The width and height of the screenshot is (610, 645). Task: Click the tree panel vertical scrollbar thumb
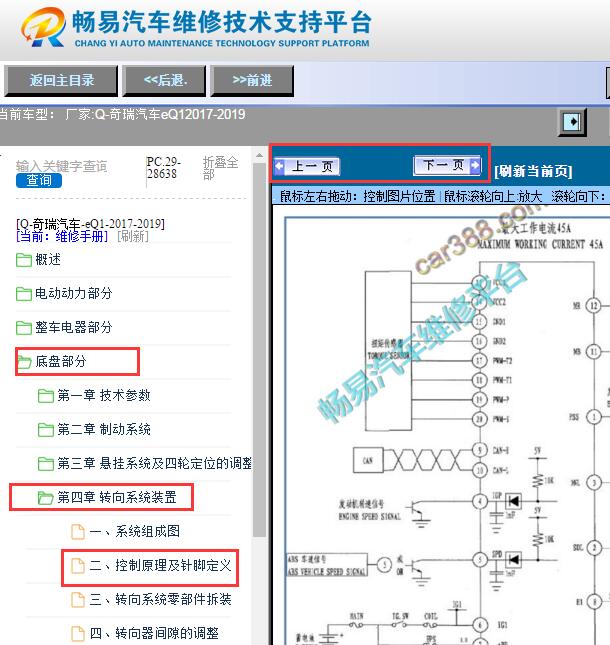coord(259,350)
